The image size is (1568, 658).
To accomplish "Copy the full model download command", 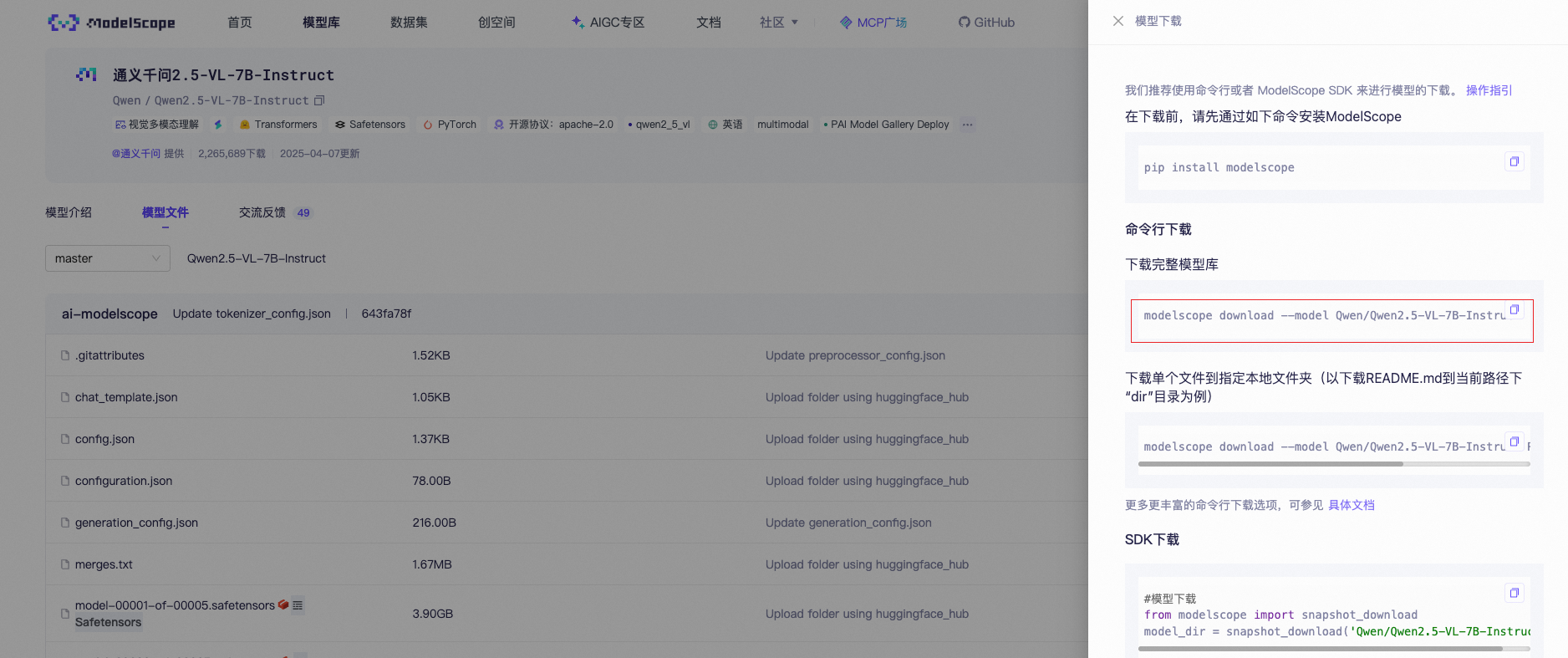I will 1514,310.
